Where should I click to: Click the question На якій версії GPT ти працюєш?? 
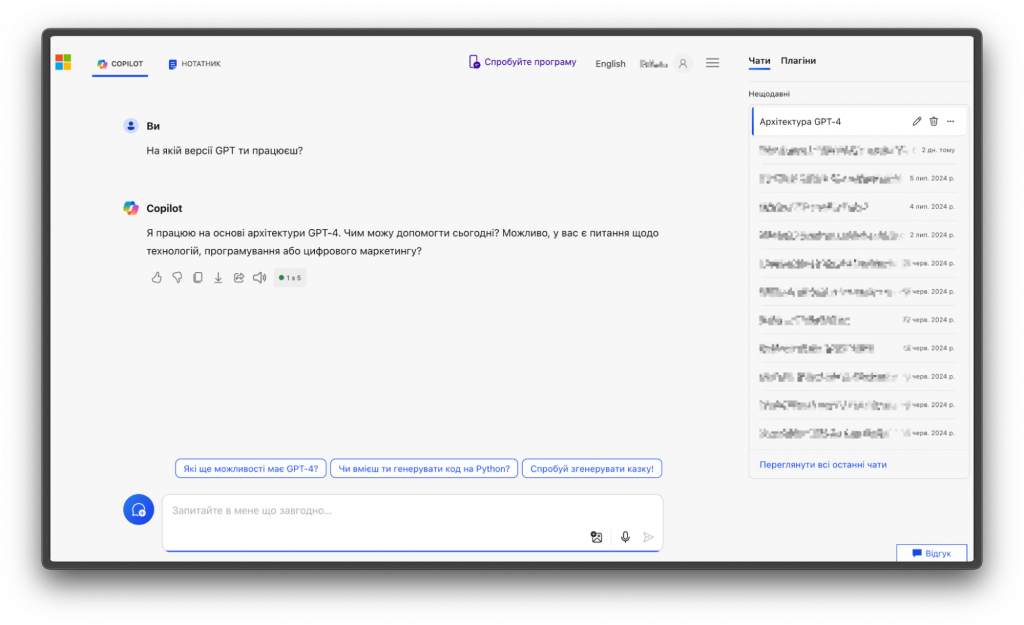click(x=225, y=151)
